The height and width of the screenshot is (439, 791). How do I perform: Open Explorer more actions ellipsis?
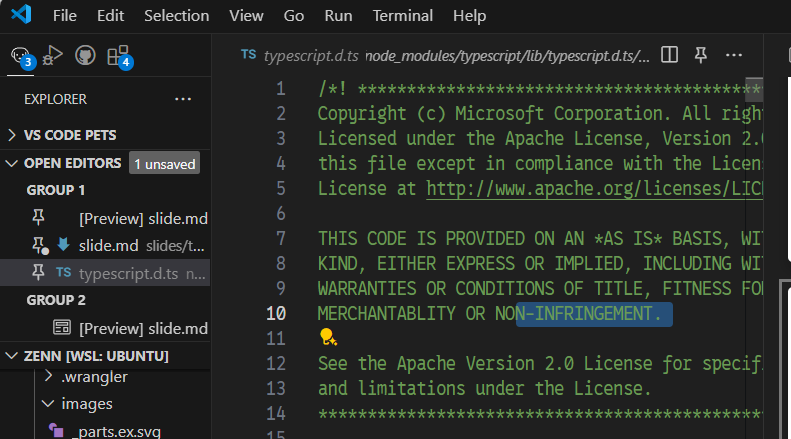(183, 99)
